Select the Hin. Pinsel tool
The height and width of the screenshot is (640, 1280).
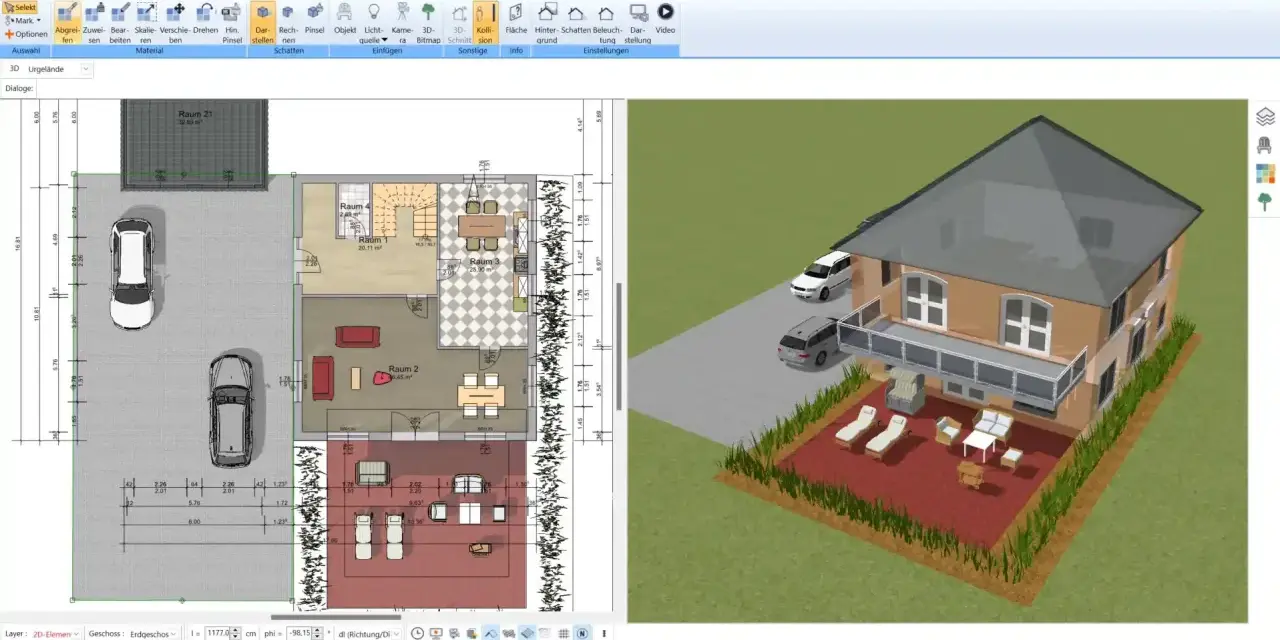(x=232, y=22)
